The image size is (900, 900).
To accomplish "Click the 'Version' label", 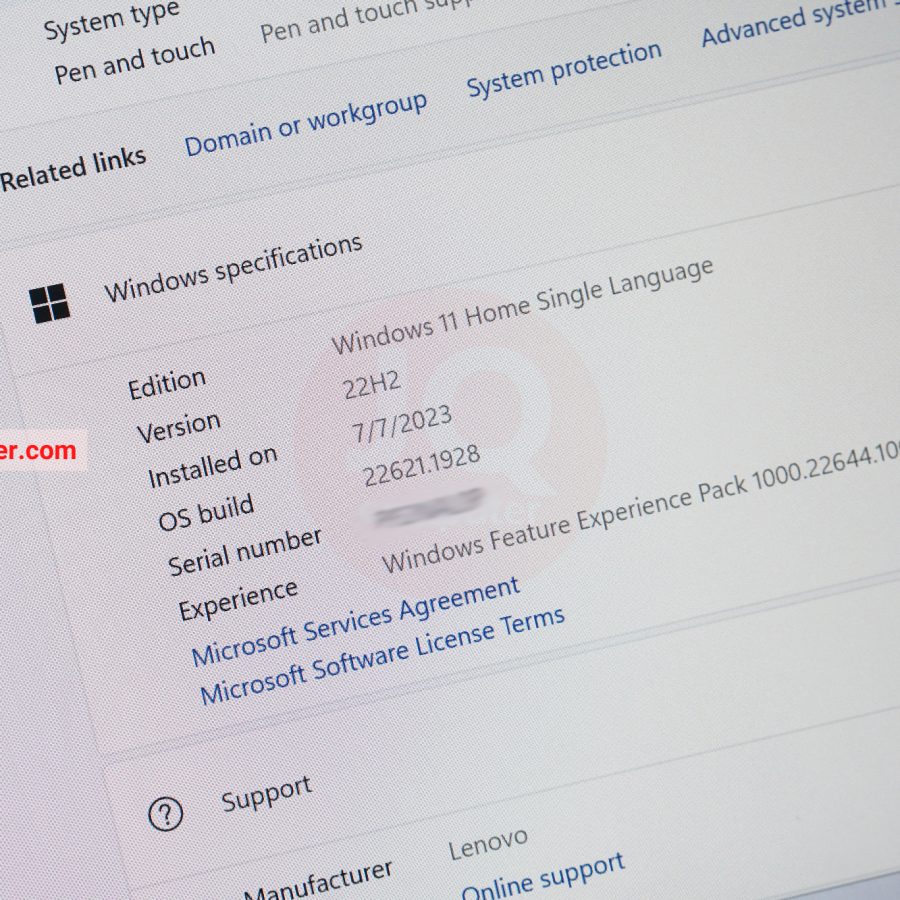I will 179,428.
